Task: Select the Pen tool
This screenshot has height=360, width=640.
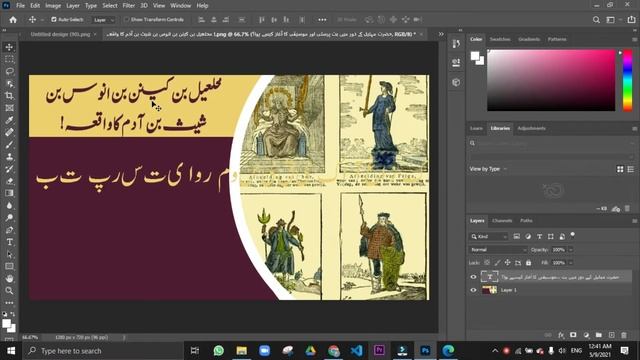Action: [9, 230]
